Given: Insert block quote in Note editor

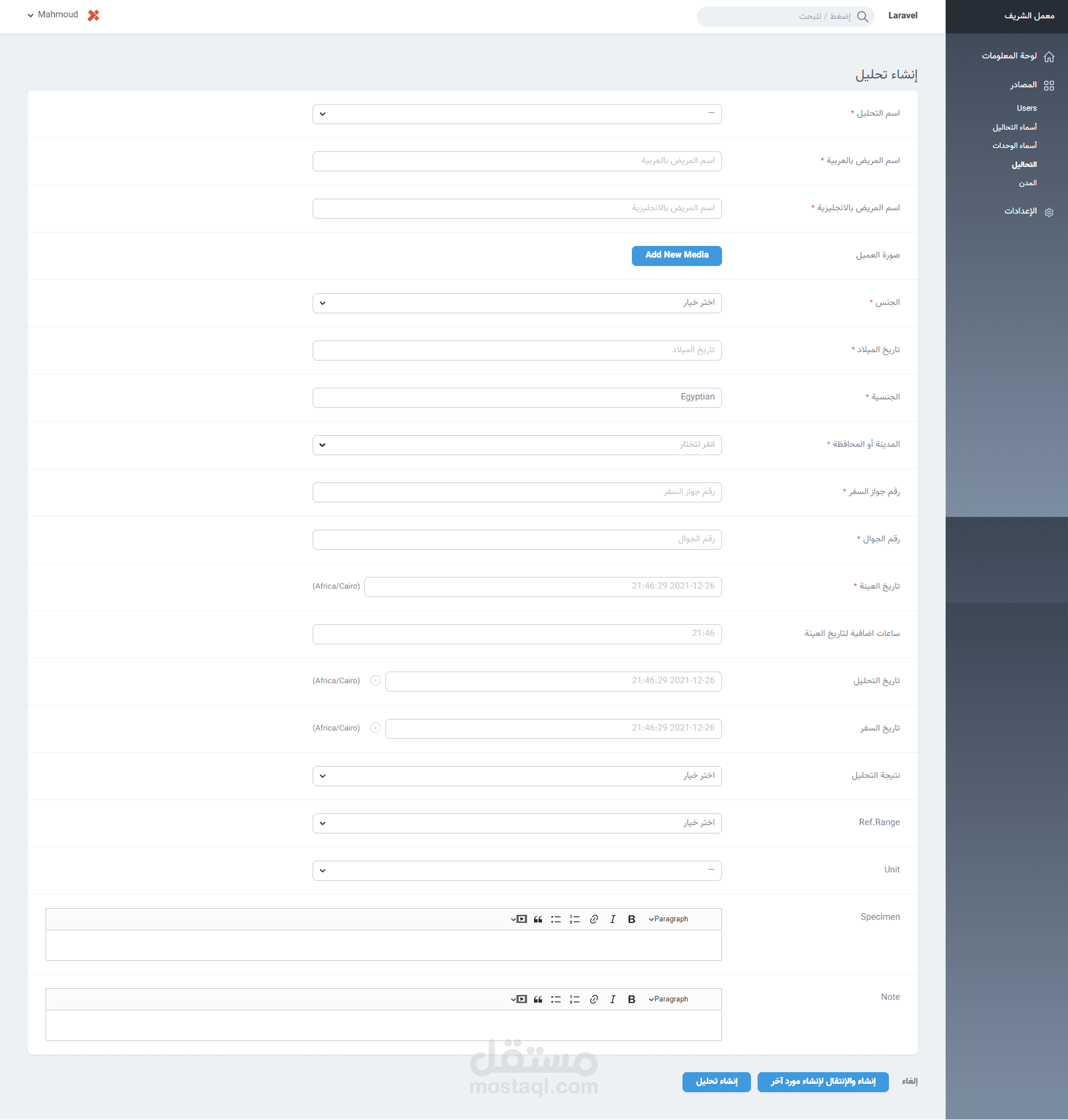Looking at the screenshot, I should pos(538,999).
